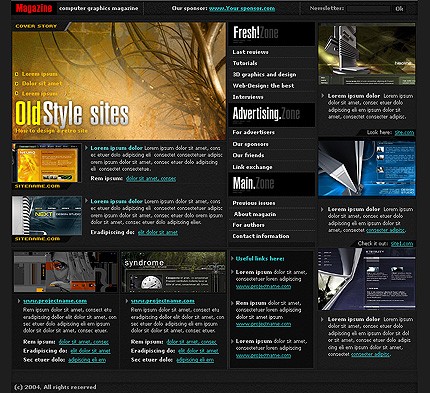Focus the Newsletter email input field
Image resolution: width=430 pixels, height=393 pixels.
(368, 9)
